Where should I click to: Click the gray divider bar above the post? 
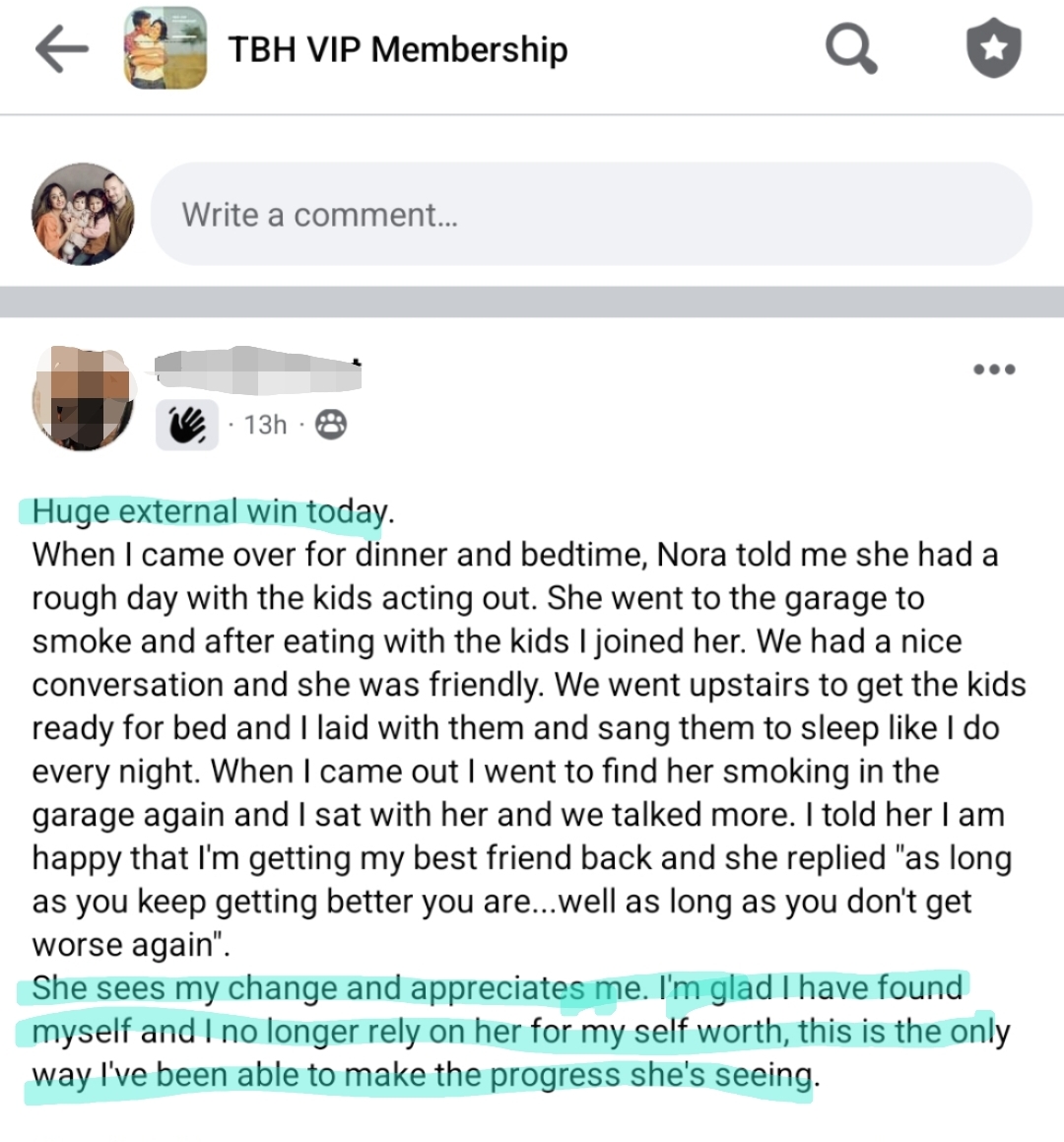point(532,302)
